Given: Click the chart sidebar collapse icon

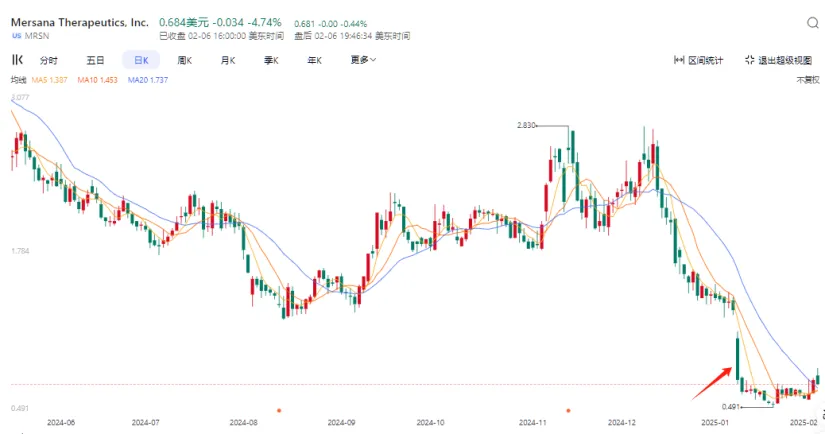Looking at the screenshot, I should click(17, 60).
